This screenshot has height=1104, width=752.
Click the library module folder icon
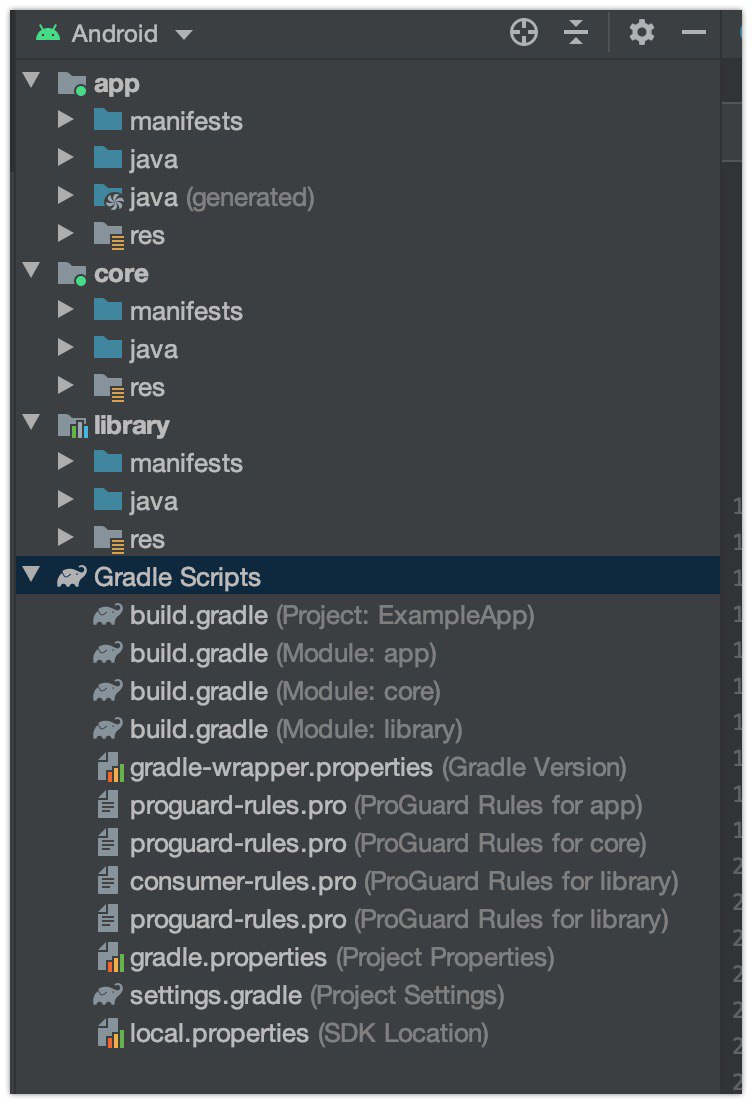tap(72, 425)
